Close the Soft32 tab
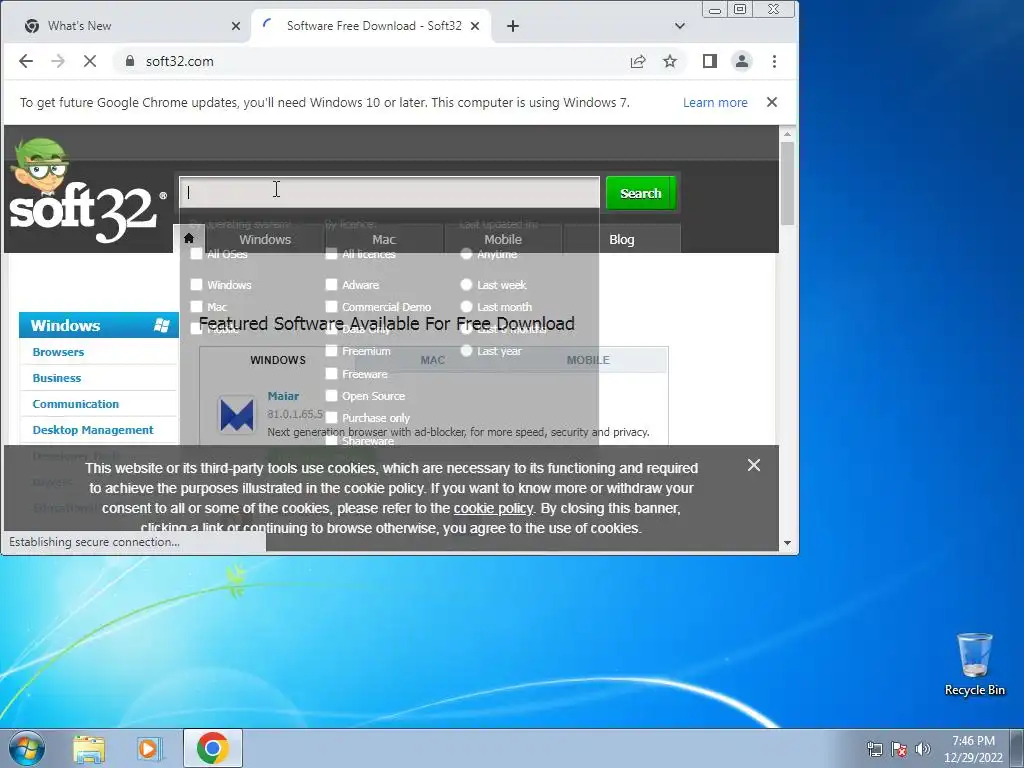The width and height of the screenshot is (1024, 768). coord(475,26)
